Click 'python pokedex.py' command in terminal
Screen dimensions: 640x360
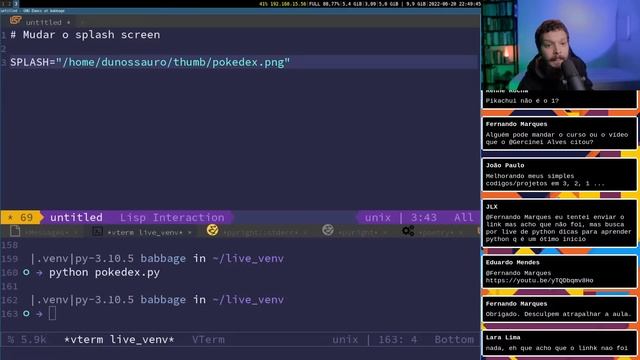104,272
